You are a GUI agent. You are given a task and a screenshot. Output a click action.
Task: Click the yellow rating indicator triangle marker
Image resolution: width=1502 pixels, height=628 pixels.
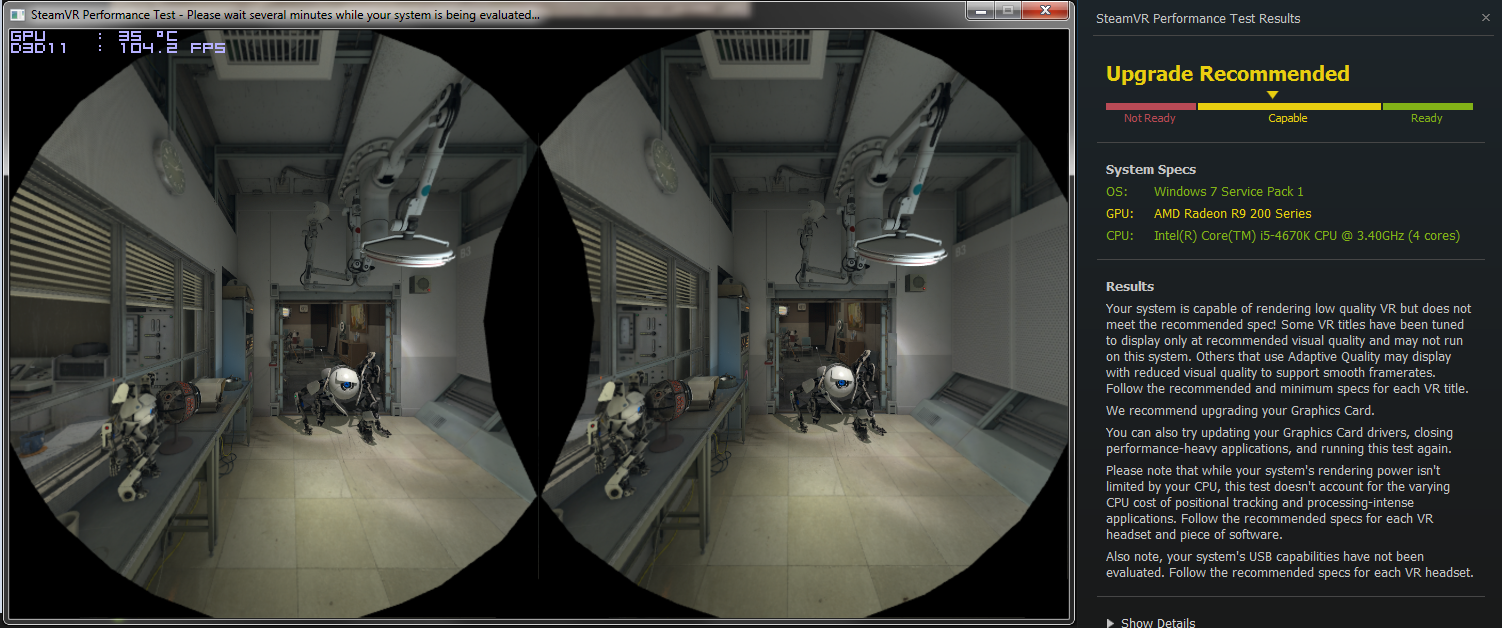pyautogui.click(x=1272, y=95)
